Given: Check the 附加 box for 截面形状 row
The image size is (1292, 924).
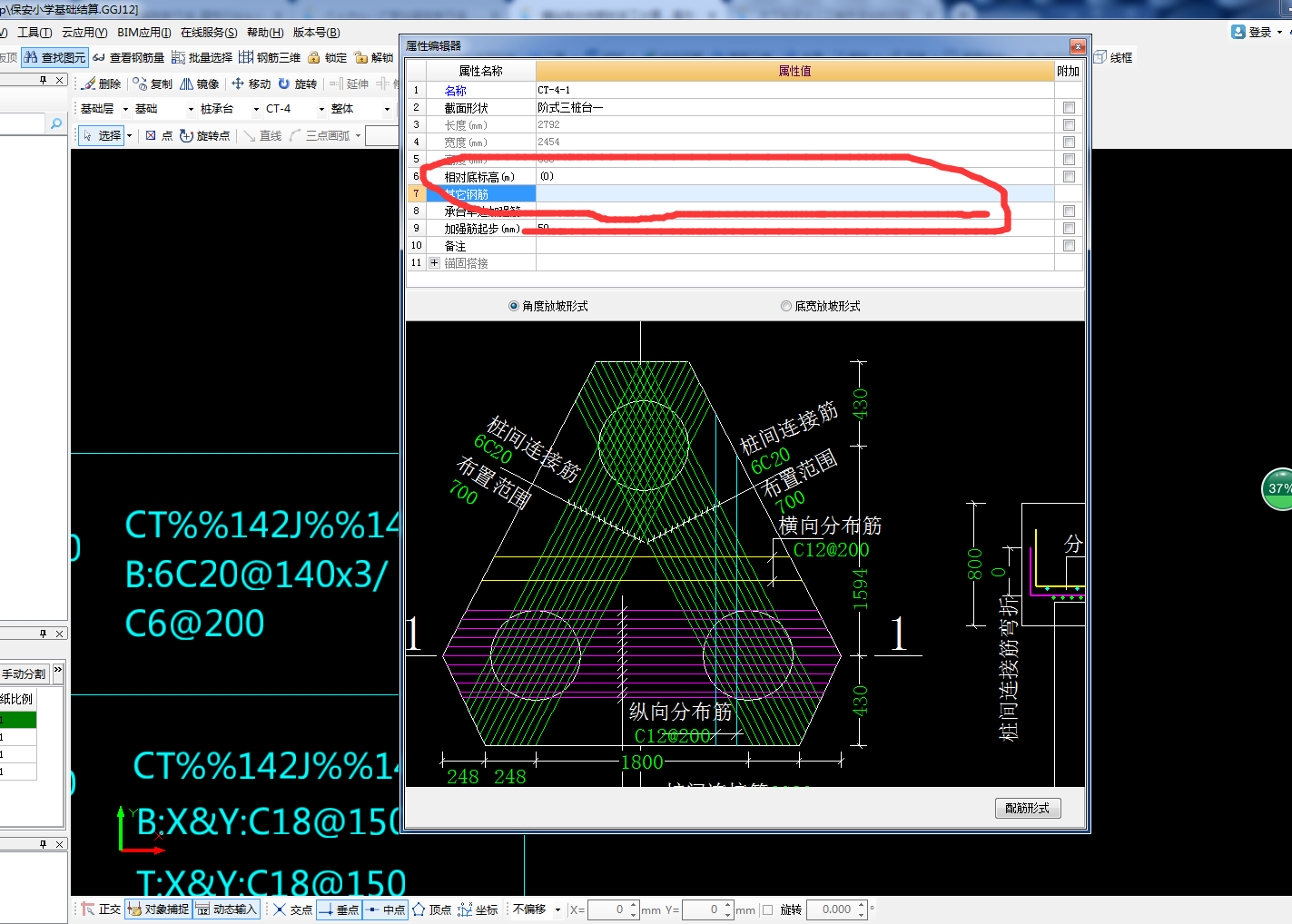Looking at the screenshot, I should pyautogui.click(x=1069, y=107).
